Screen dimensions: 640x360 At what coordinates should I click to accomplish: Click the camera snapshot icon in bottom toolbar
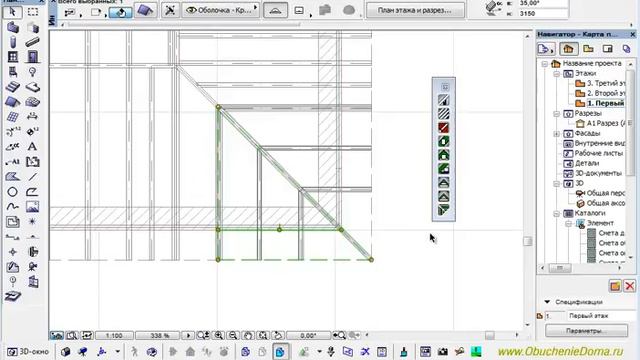pyautogui.click(x=443, y=351)
